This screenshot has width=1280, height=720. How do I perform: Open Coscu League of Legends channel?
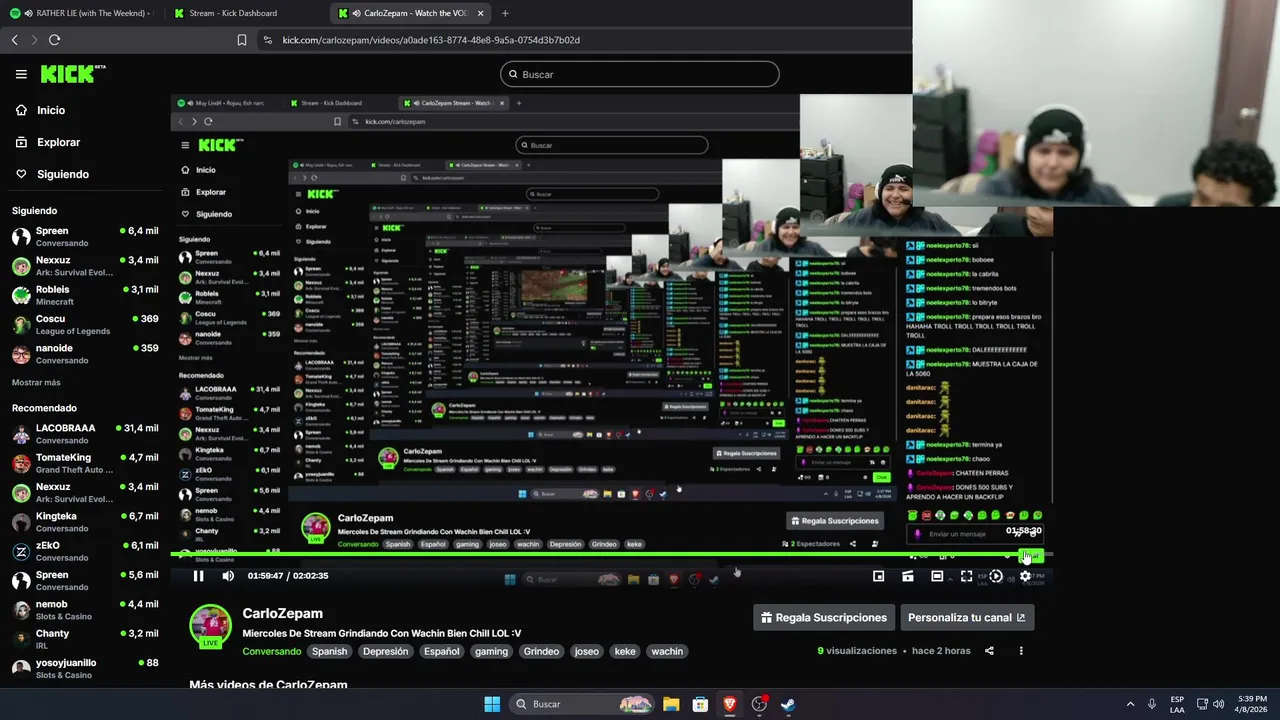click(85, 324)
